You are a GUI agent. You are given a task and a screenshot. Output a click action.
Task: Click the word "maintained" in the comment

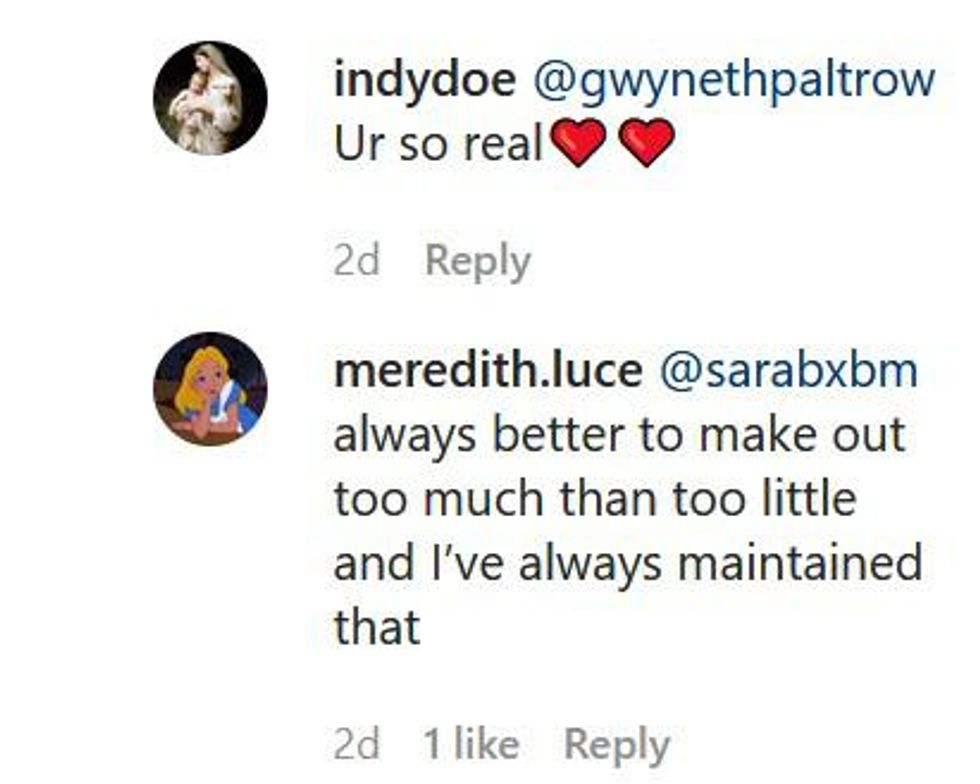(799, 564)
